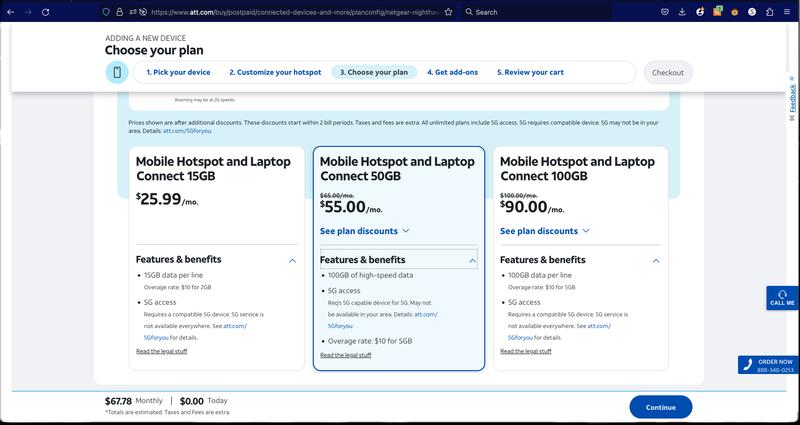The image size is (800, 425).
Task: Open the downloads arrow icon
Action: (x=682, y=12)
